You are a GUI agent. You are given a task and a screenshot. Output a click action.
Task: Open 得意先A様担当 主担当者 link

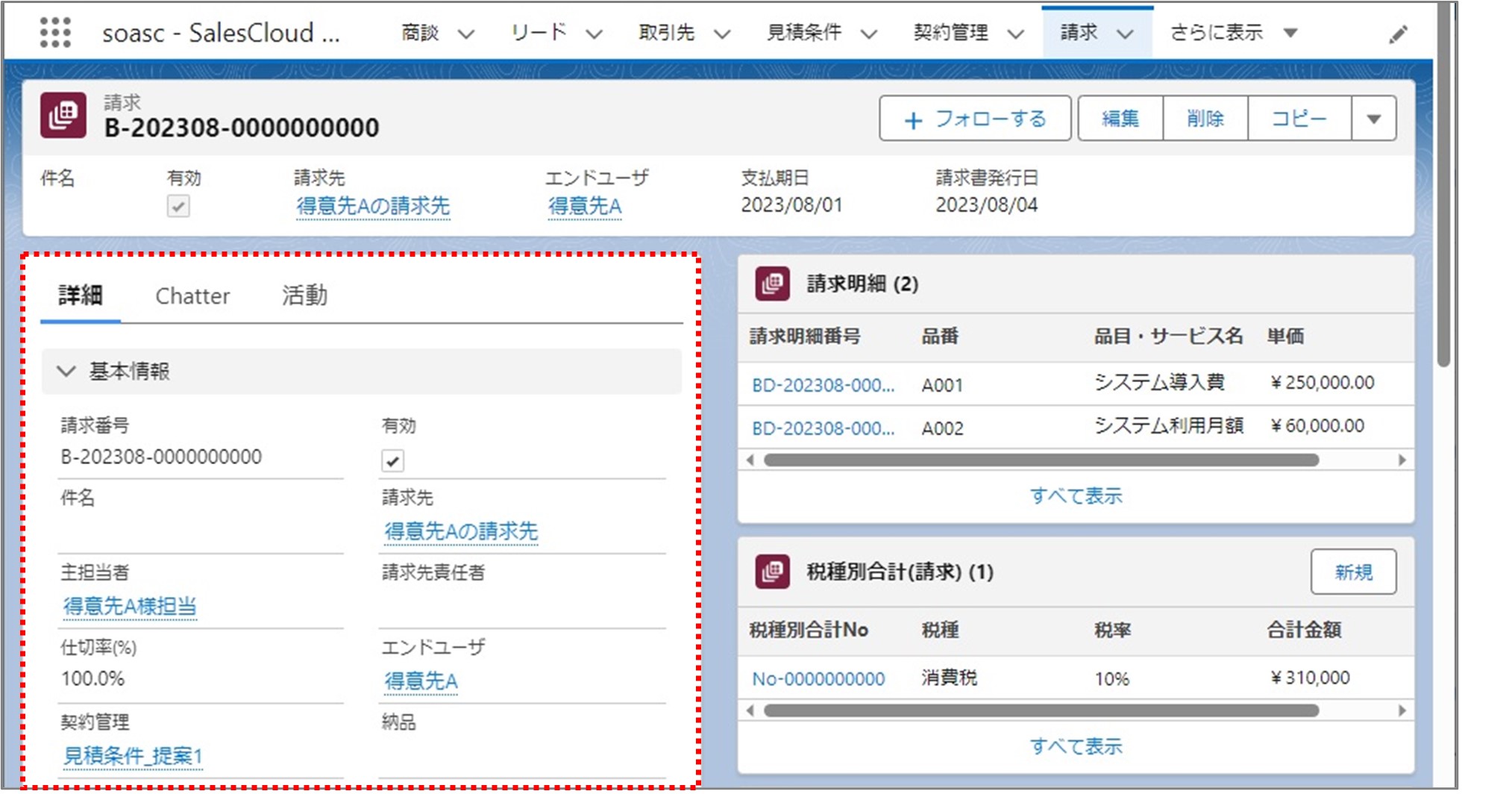130,606
